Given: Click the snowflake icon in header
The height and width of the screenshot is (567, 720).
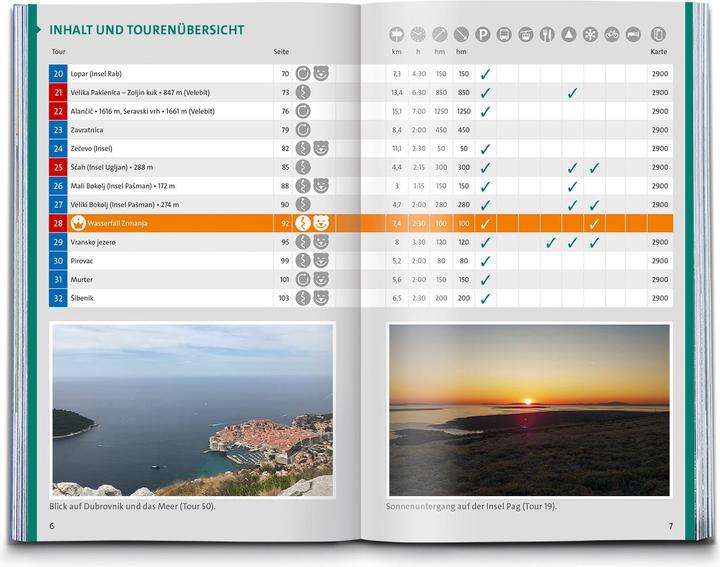Looking at the screenshot, I should pos(590,34).
